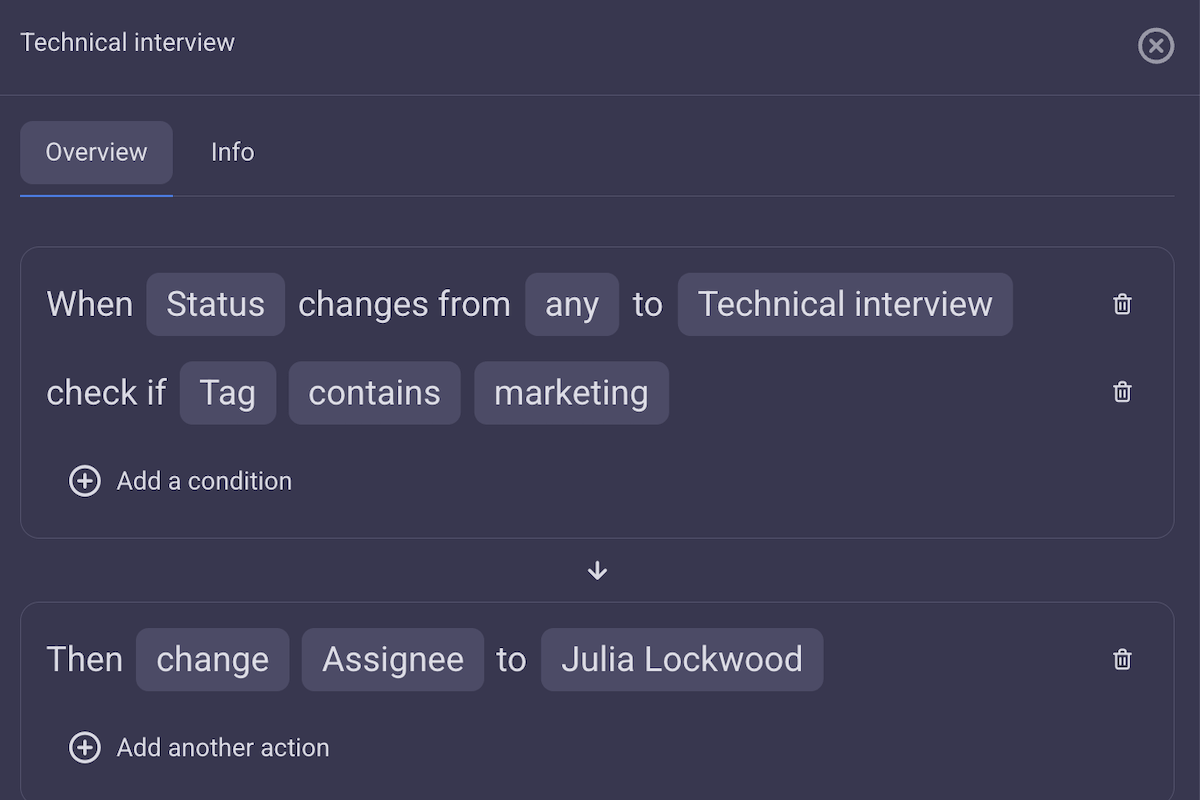
Task: Change the Tag condition field
Action: tap(227, 392)
